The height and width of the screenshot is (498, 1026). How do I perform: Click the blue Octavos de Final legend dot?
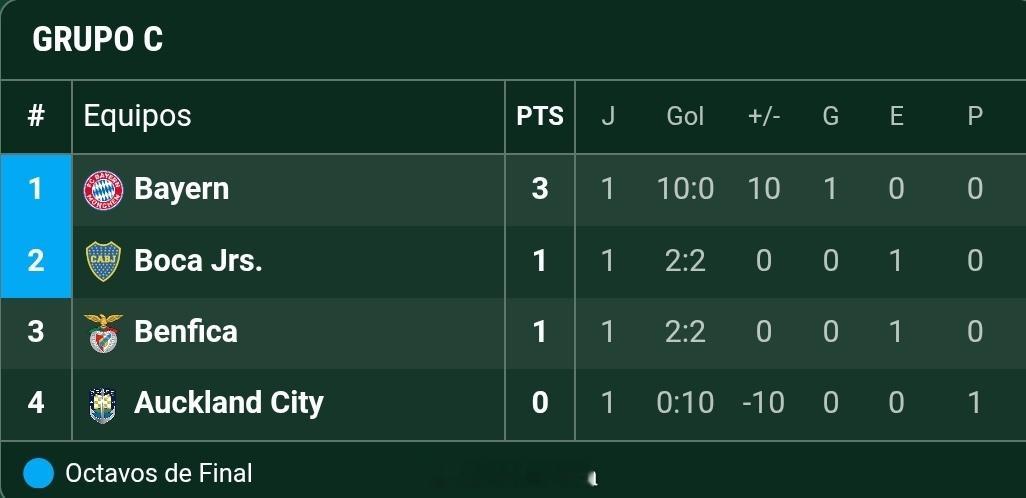[38, 473]
